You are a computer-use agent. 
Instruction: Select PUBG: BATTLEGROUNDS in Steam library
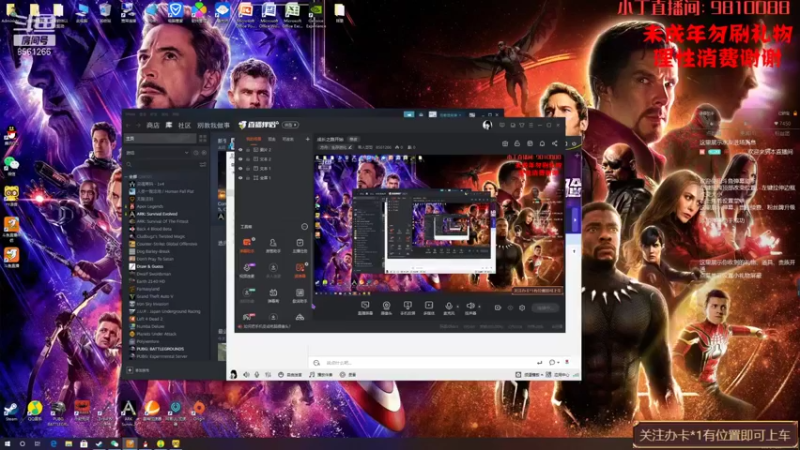(157, 349)
